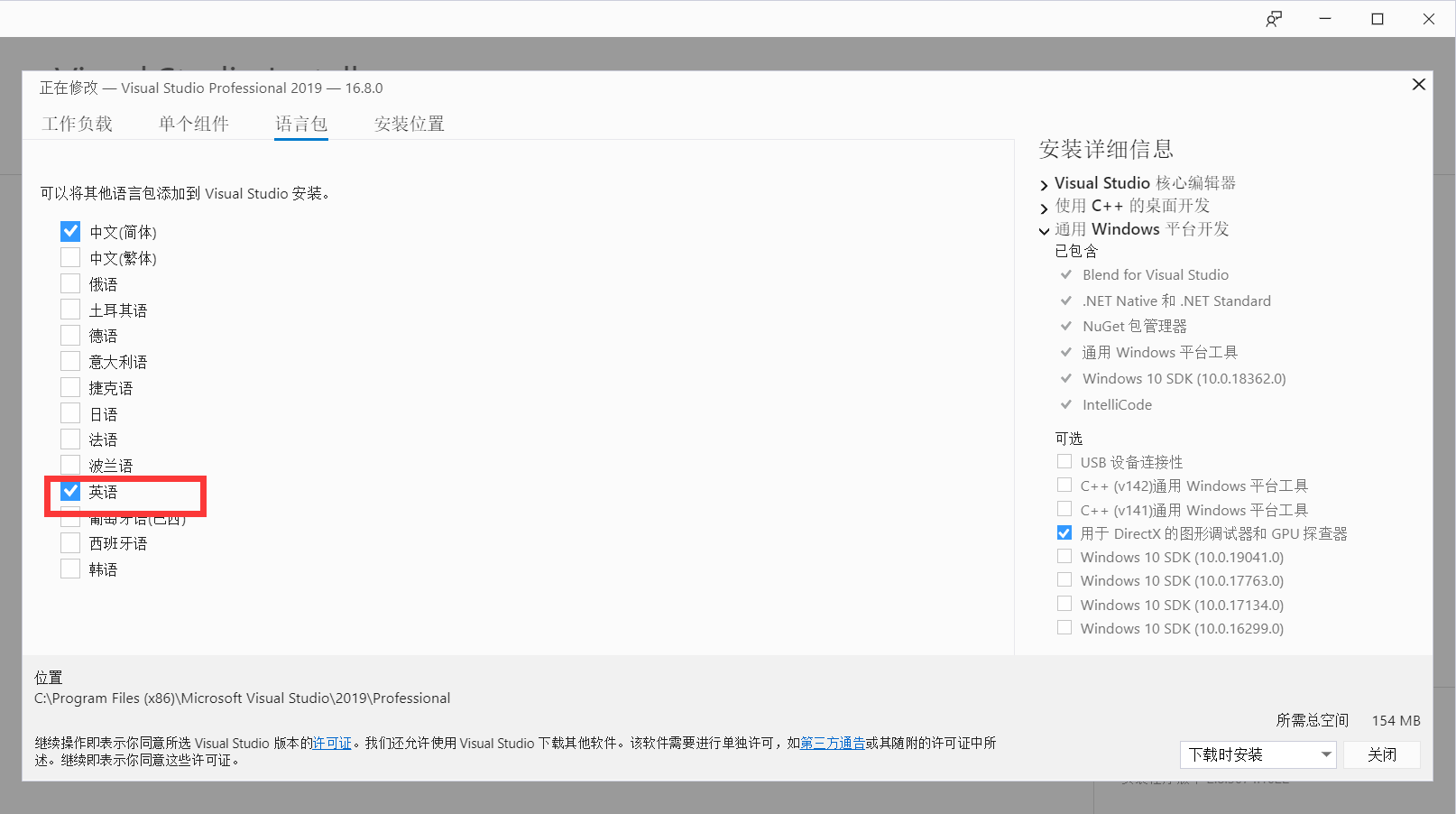Click the feedback icon in title bar
The height and width of the screenshot is (814, 1456).
pyautogui.click(x=1273, y=19)
